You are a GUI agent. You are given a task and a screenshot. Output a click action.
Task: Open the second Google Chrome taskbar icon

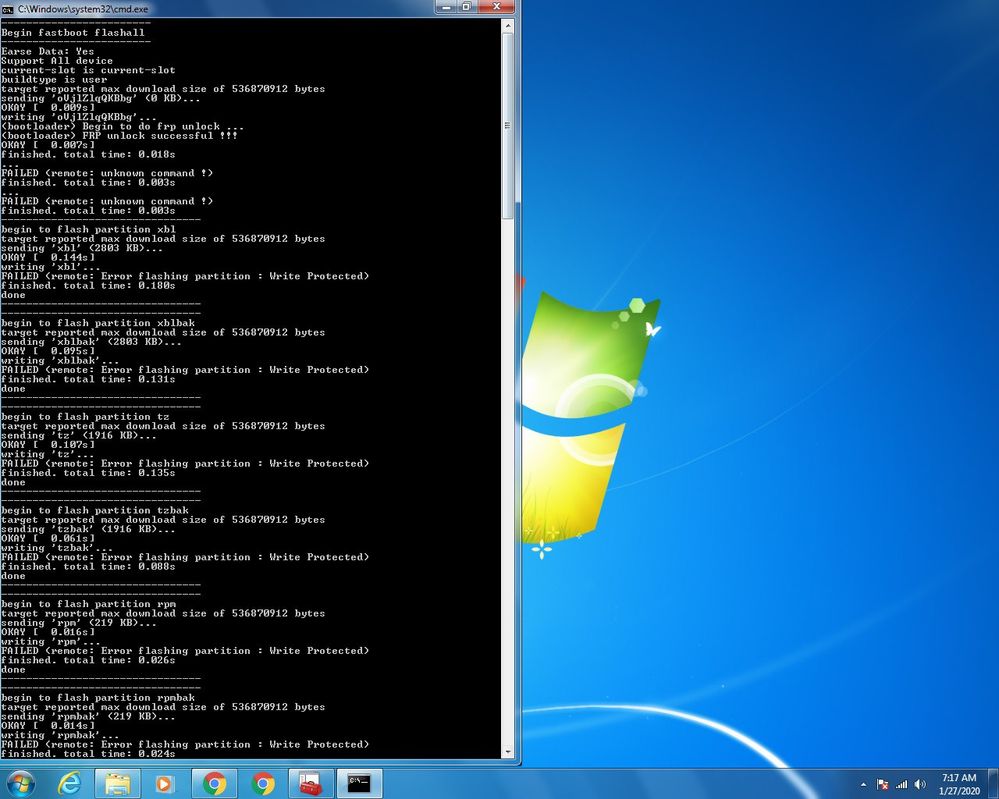(261, 783)
